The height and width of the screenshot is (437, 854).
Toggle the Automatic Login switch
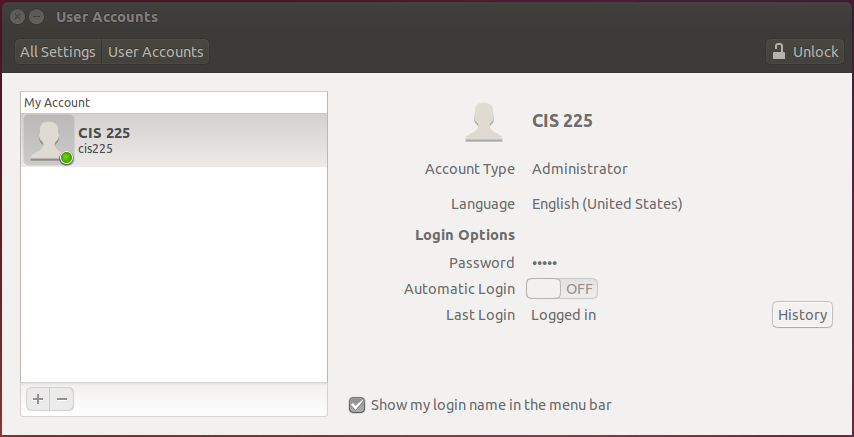(561, 289)
